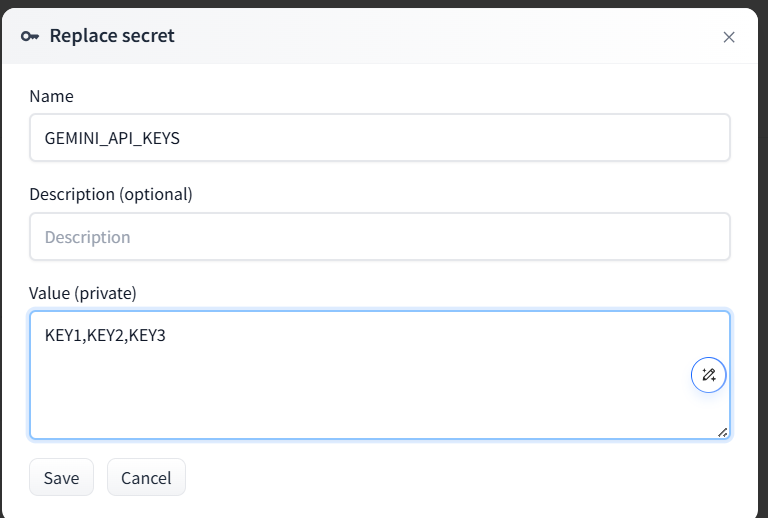Click the KEY1,KEY2,KEY3 text in Value field
This screenshot has width=768, height=518.
pyautogui.click(x=105, y=335)
